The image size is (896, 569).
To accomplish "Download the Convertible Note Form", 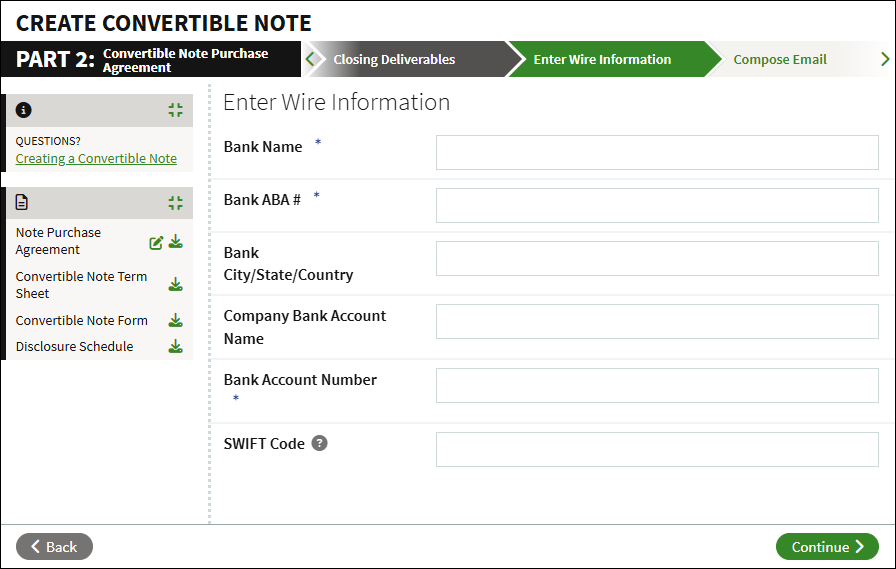I will (x=175, y=320).
